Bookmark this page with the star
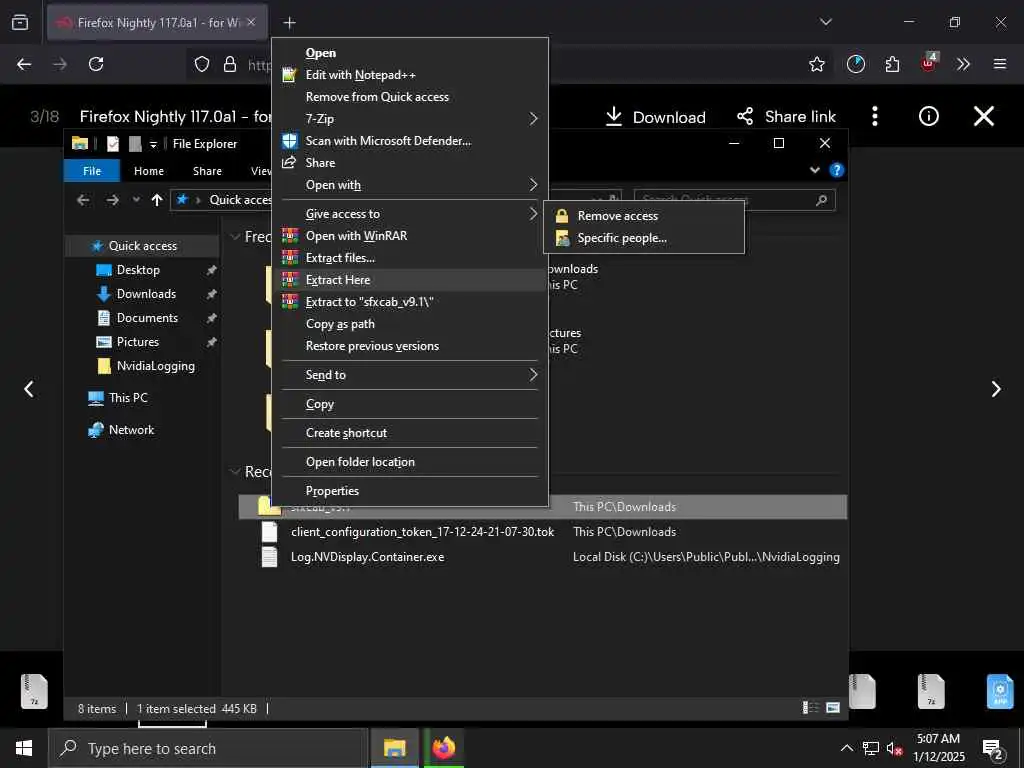 [816, 64]
